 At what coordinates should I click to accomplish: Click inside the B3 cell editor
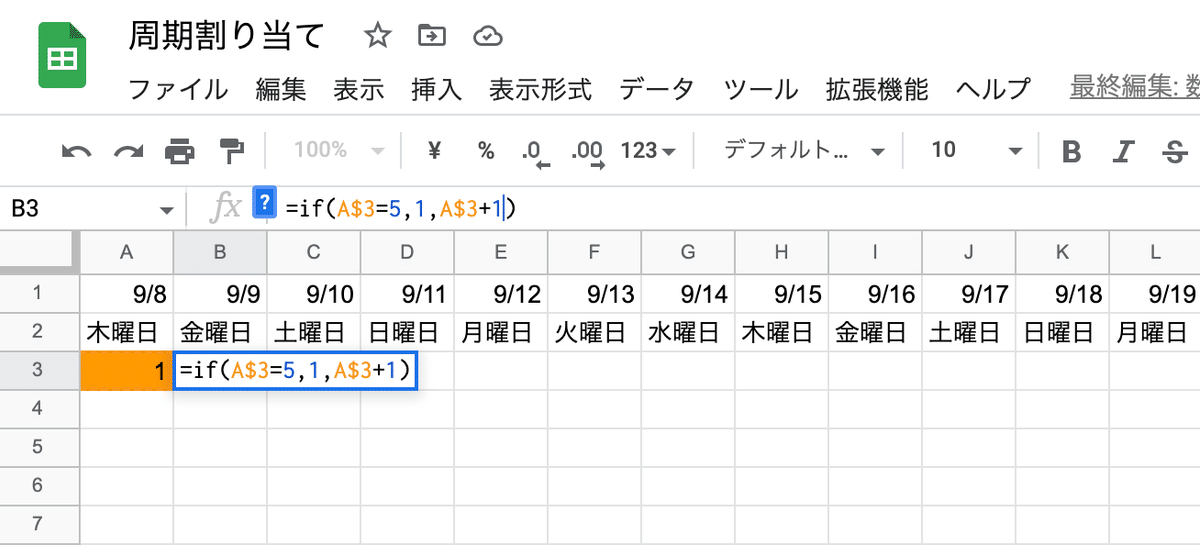[x=296, y=371]
